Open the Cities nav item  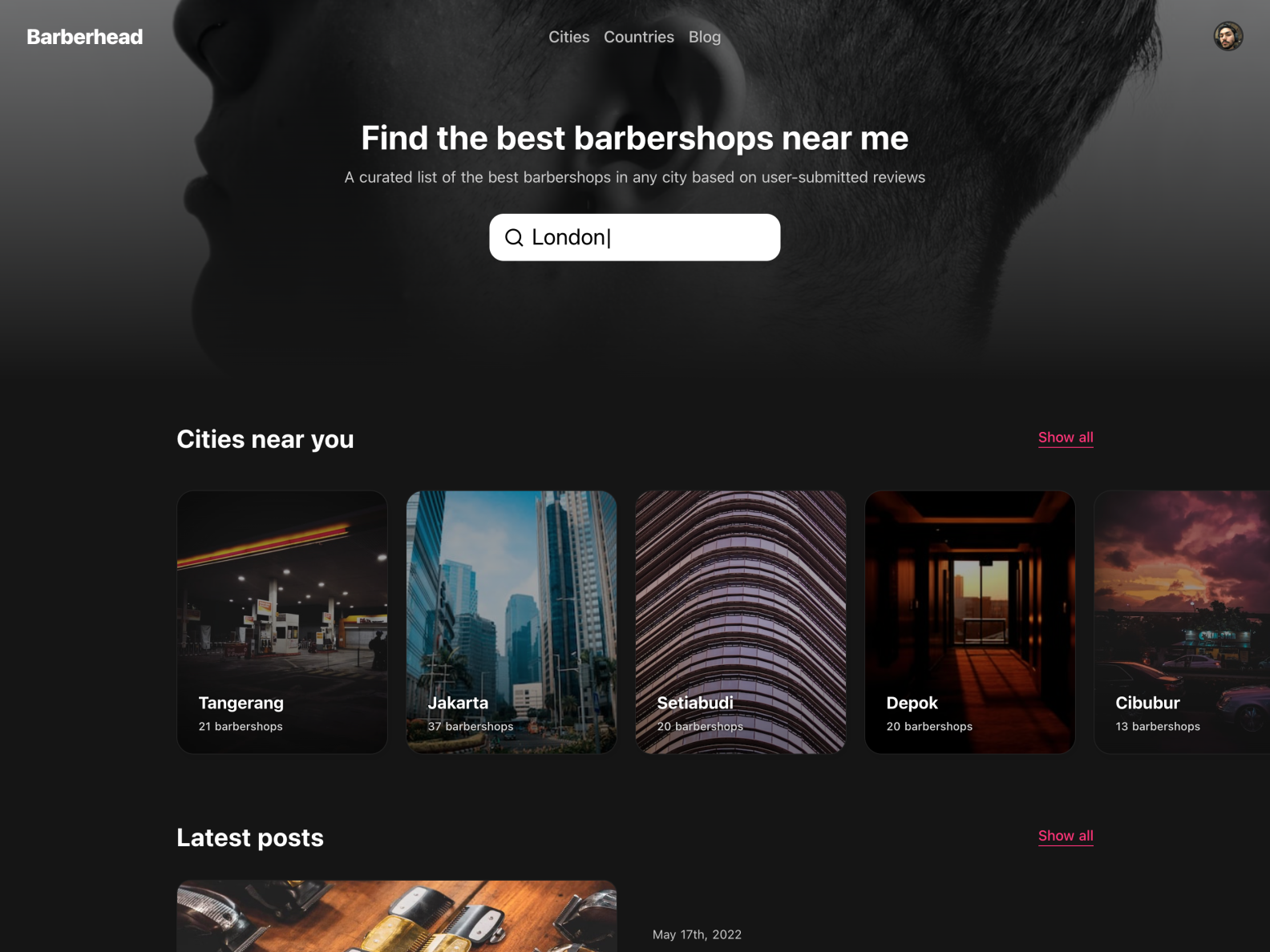(x=568, y=37)
